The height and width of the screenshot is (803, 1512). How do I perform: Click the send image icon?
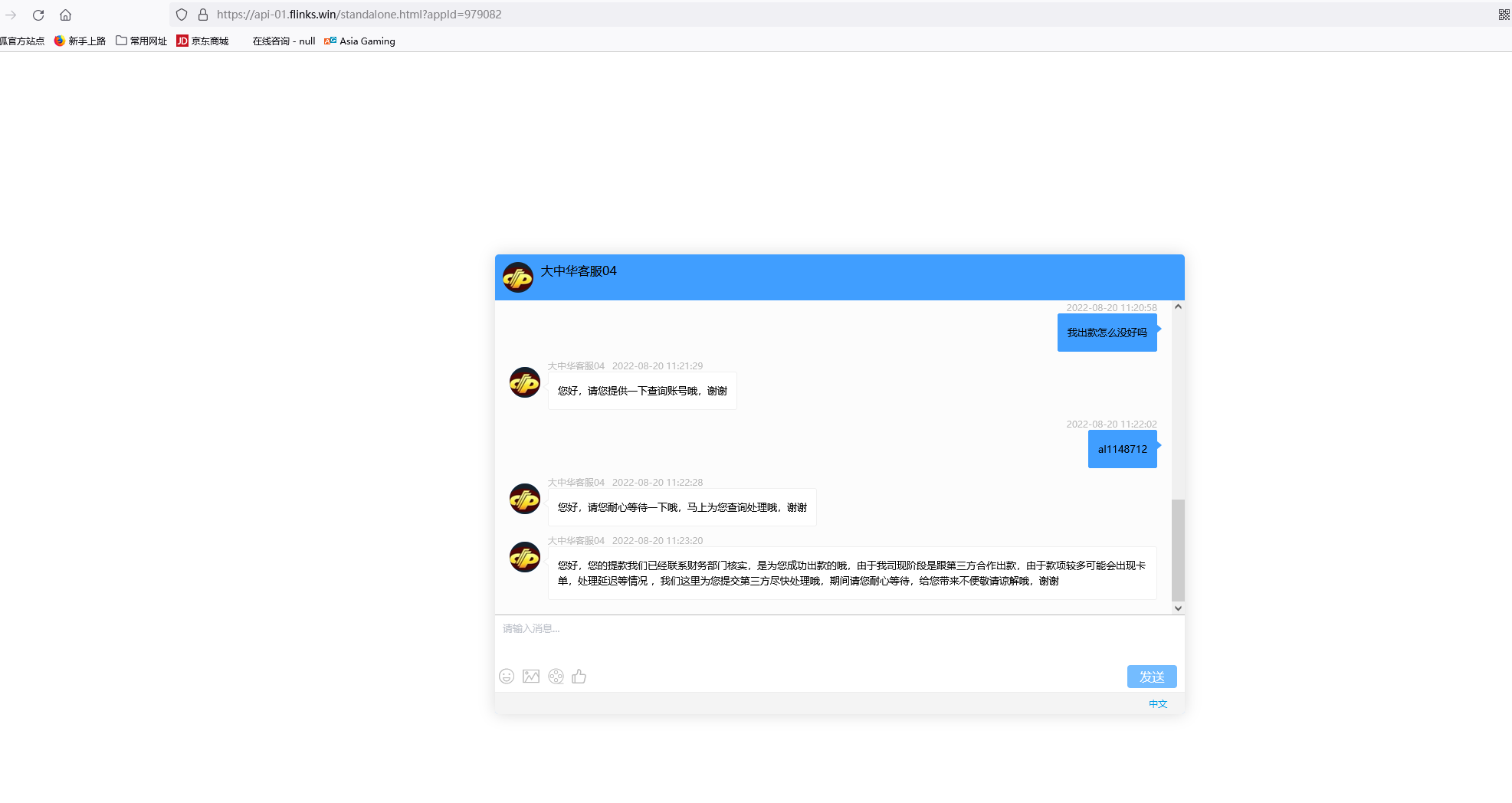[x=531, y=677]
